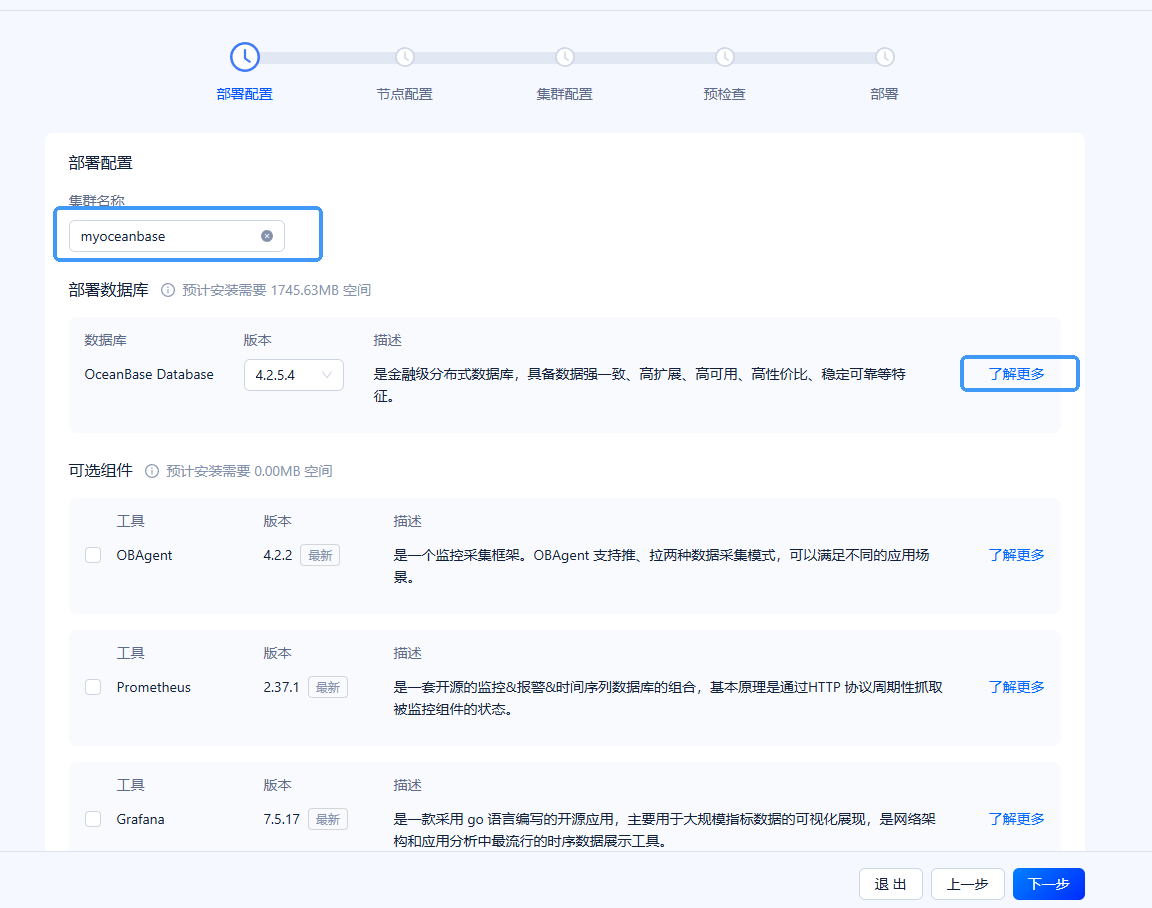Clear the cluster name field with the x icon
Screen dimensions: 1152x908
[267, 236]
